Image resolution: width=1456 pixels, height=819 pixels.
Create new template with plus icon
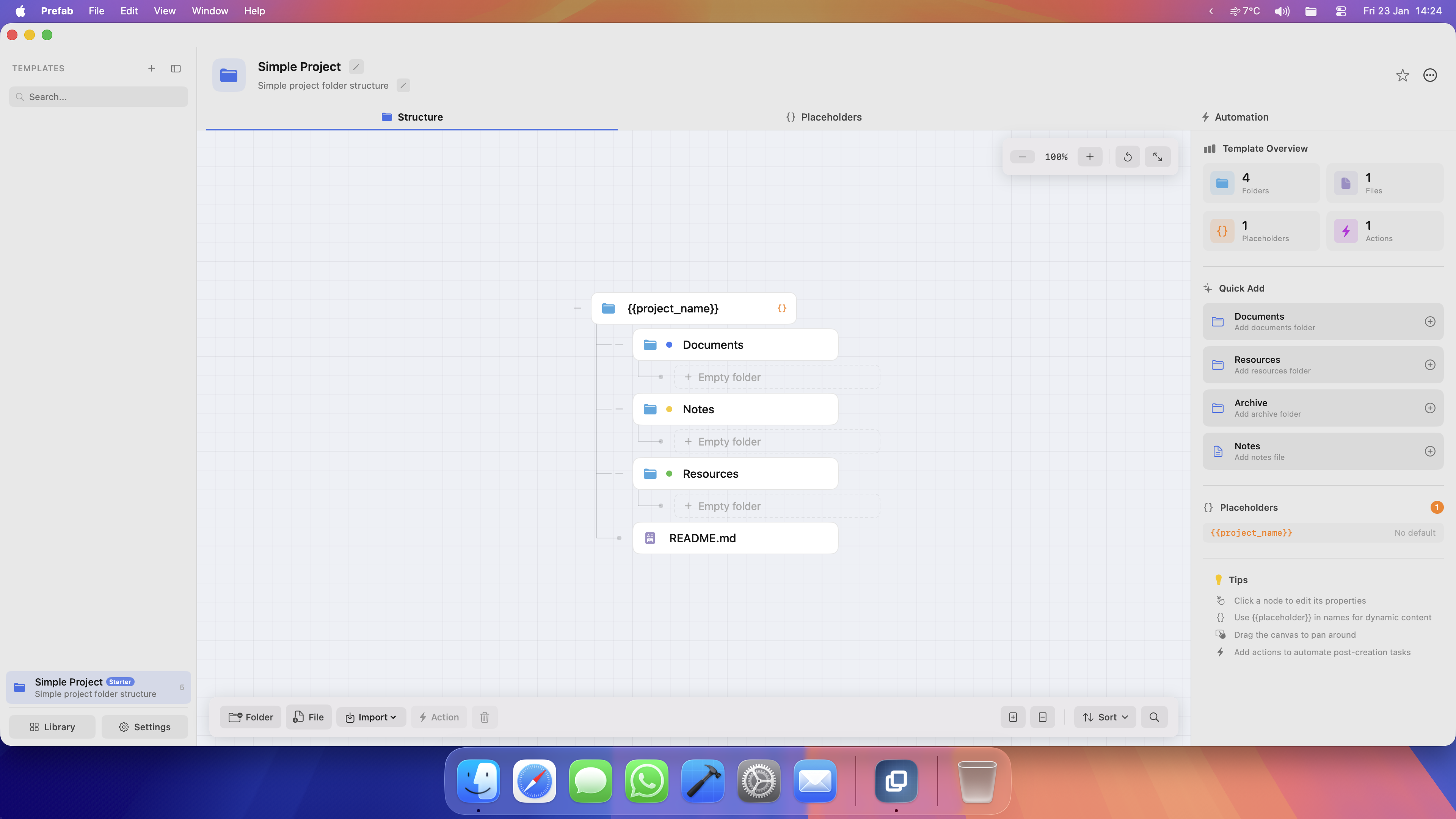coord(152,68)
